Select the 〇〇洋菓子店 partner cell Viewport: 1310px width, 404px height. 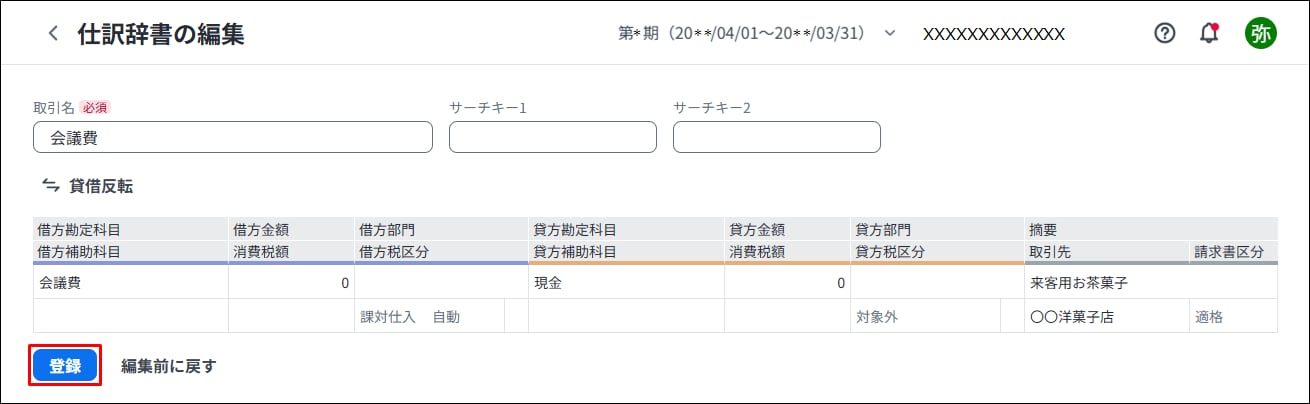[1106, 317]
